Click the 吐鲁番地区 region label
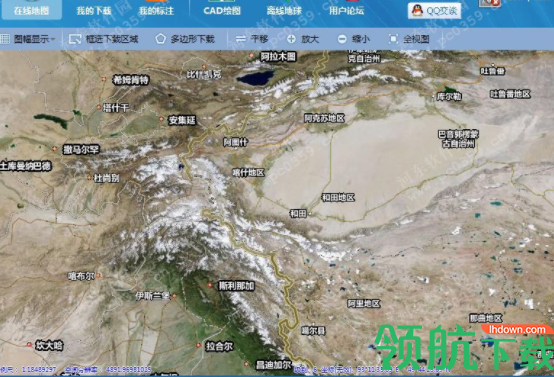Screen dimensions: 554x377 (510, 94)
